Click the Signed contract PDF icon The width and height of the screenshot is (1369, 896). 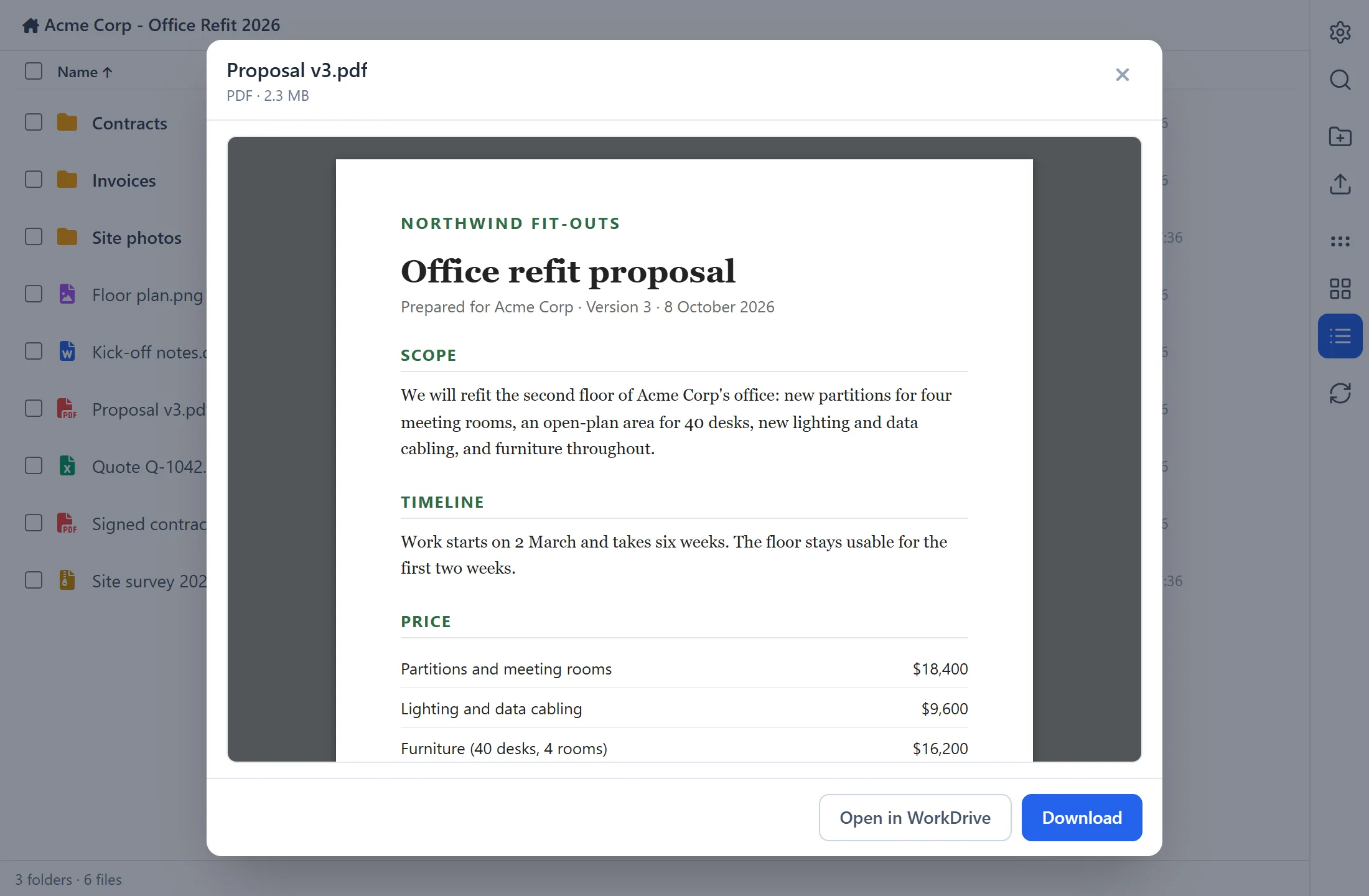[67, 523]
